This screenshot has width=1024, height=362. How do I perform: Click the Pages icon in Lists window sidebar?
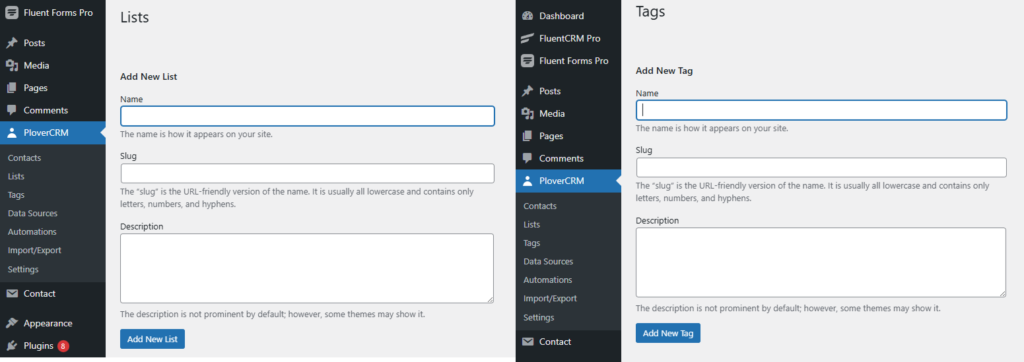[12, 88]
